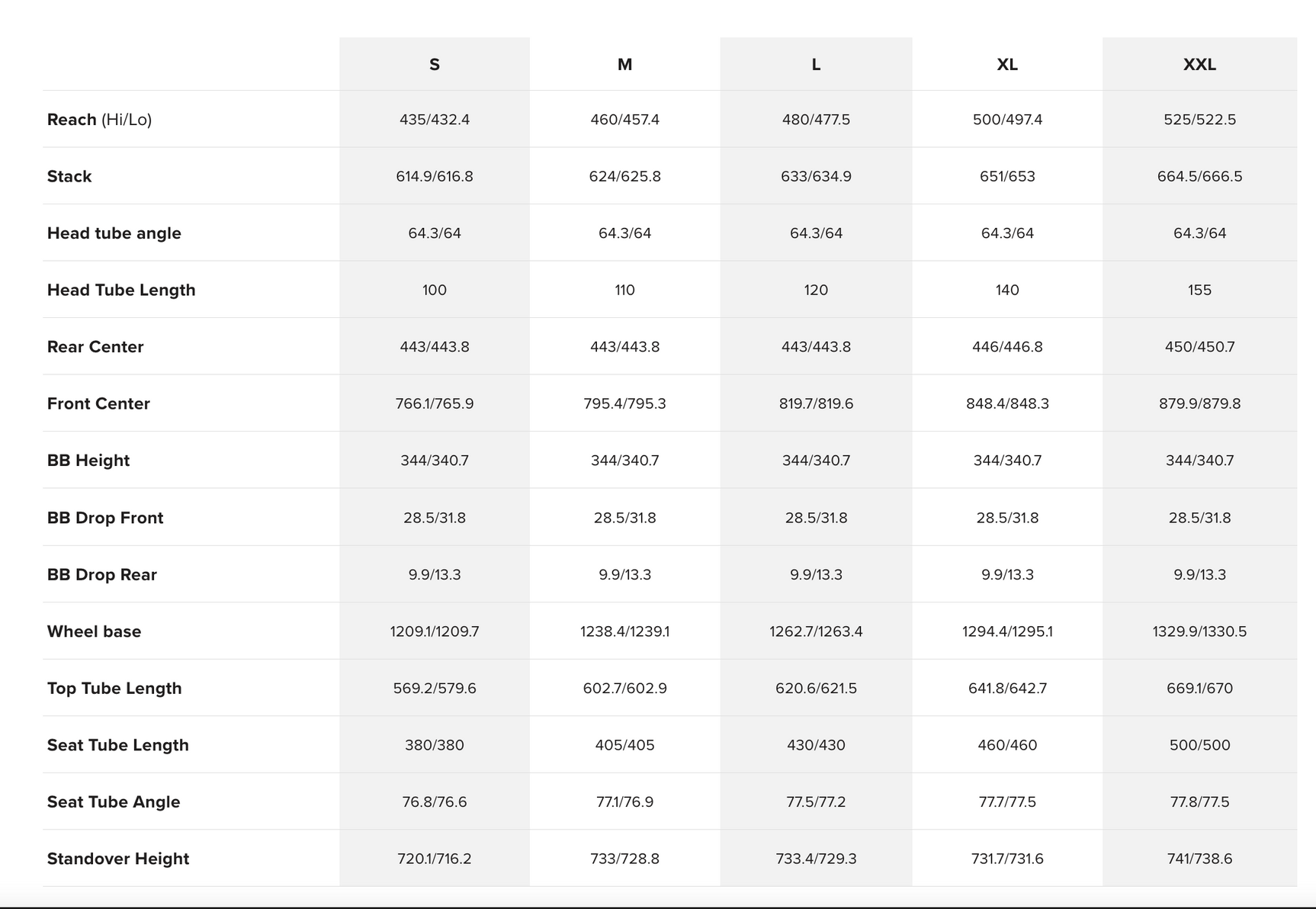
Task: Click the XXL size column header
Action: pos(1199,65)
